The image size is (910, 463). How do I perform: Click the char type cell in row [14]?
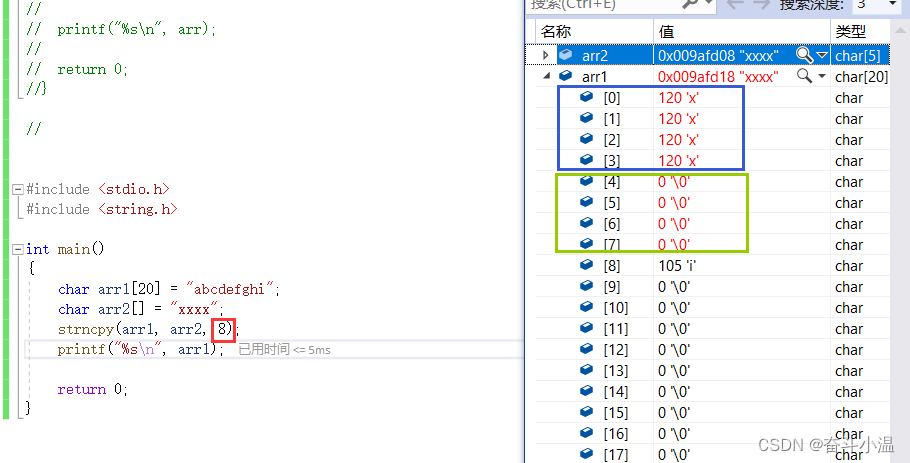click(x=848, y=392)
